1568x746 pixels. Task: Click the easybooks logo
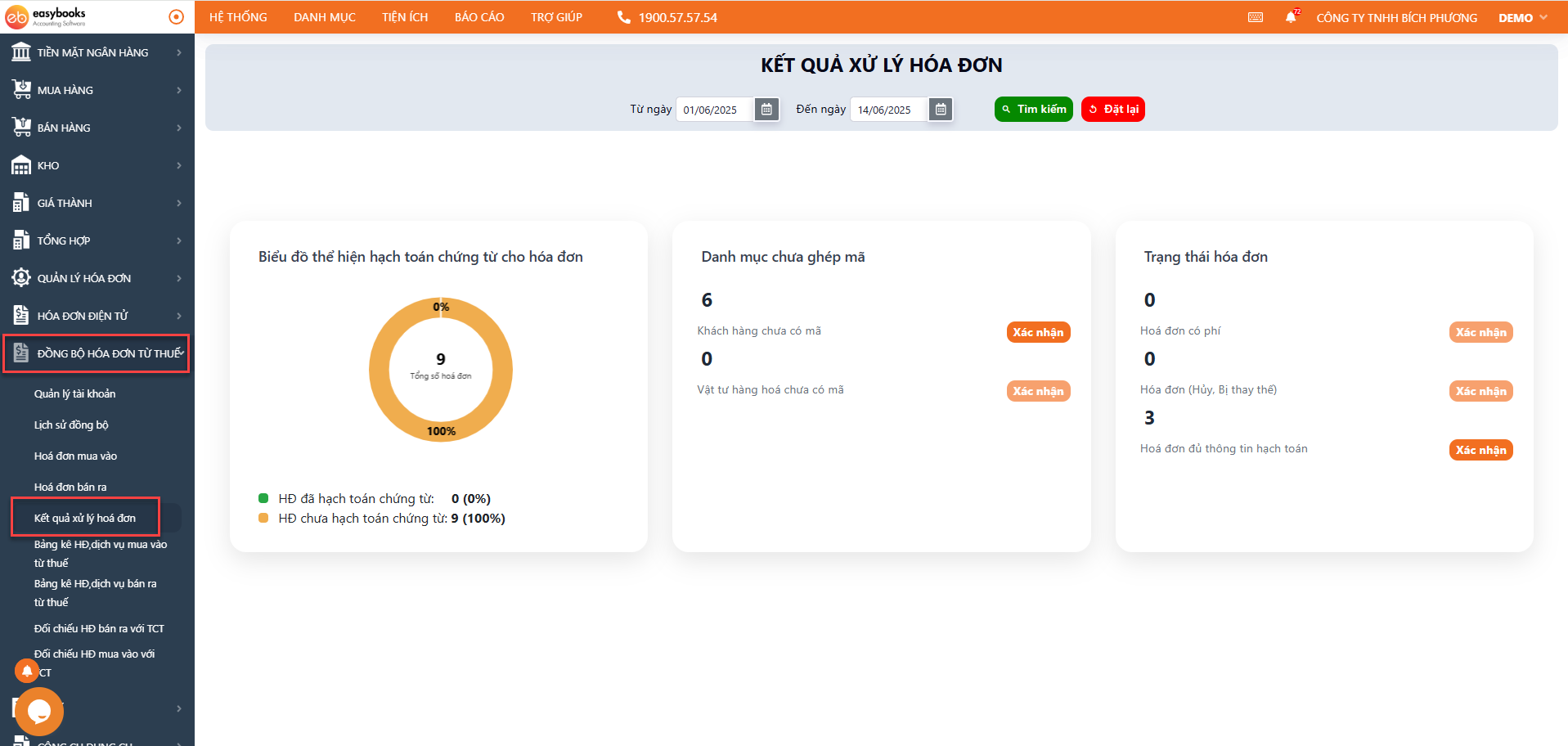point(45,16)
